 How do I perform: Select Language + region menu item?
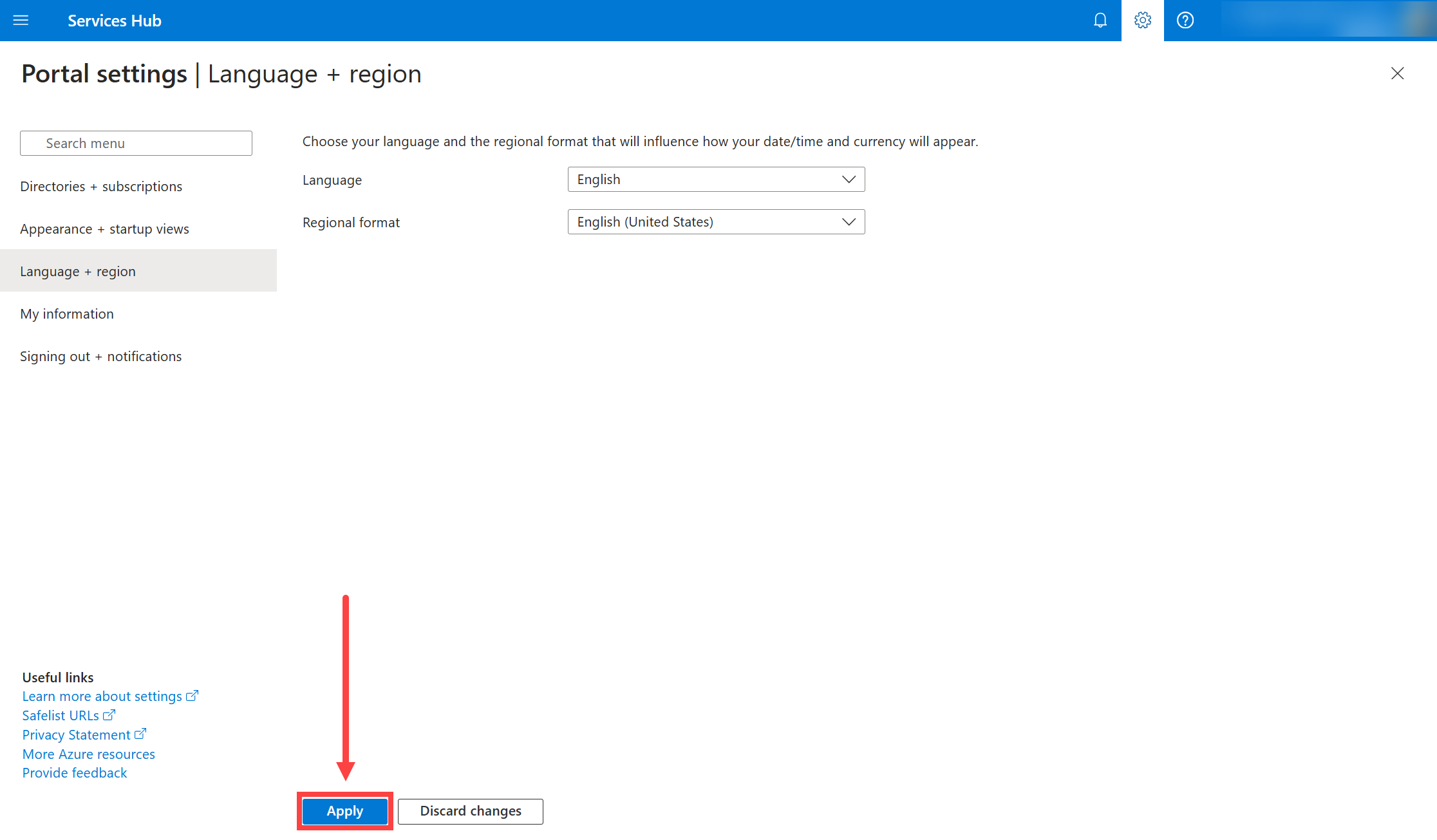pyautogui.click(x=78, y=272)
